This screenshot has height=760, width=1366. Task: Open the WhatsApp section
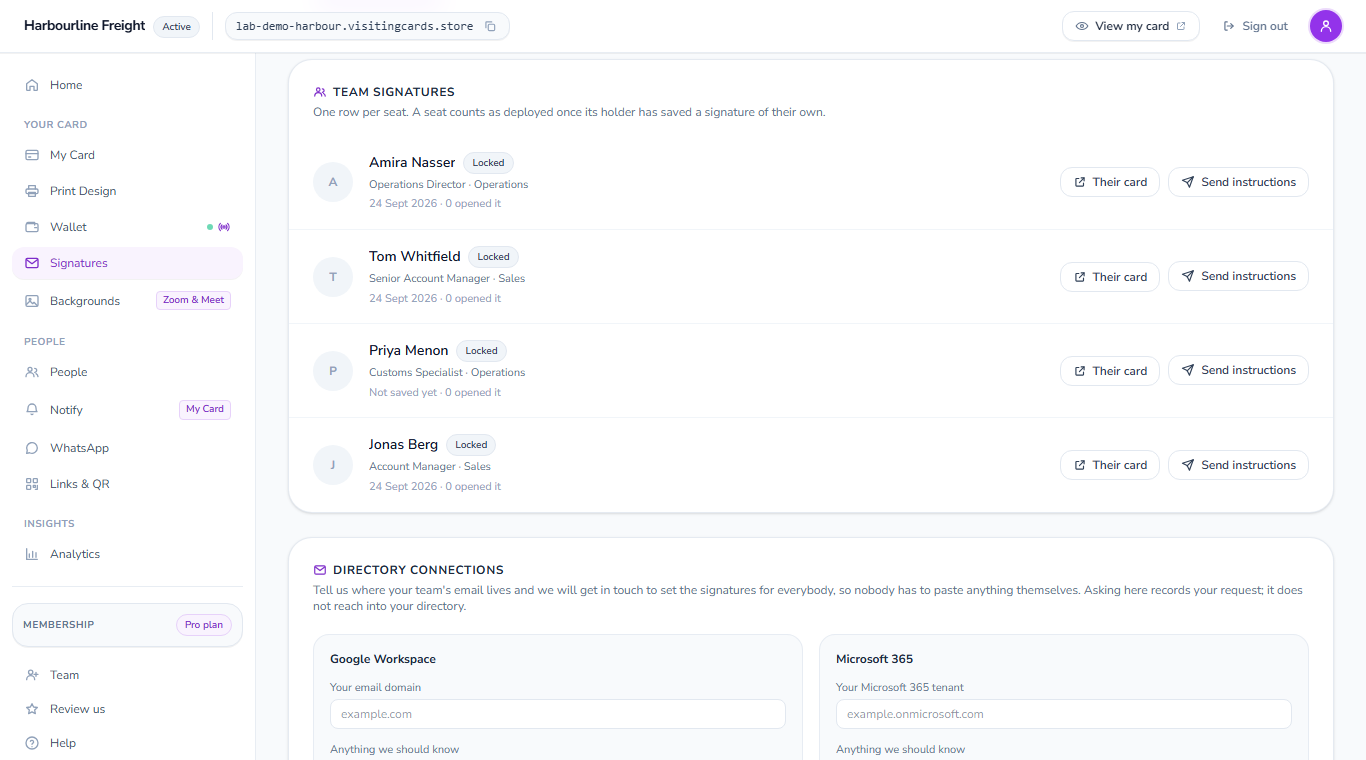click(127, 448)
